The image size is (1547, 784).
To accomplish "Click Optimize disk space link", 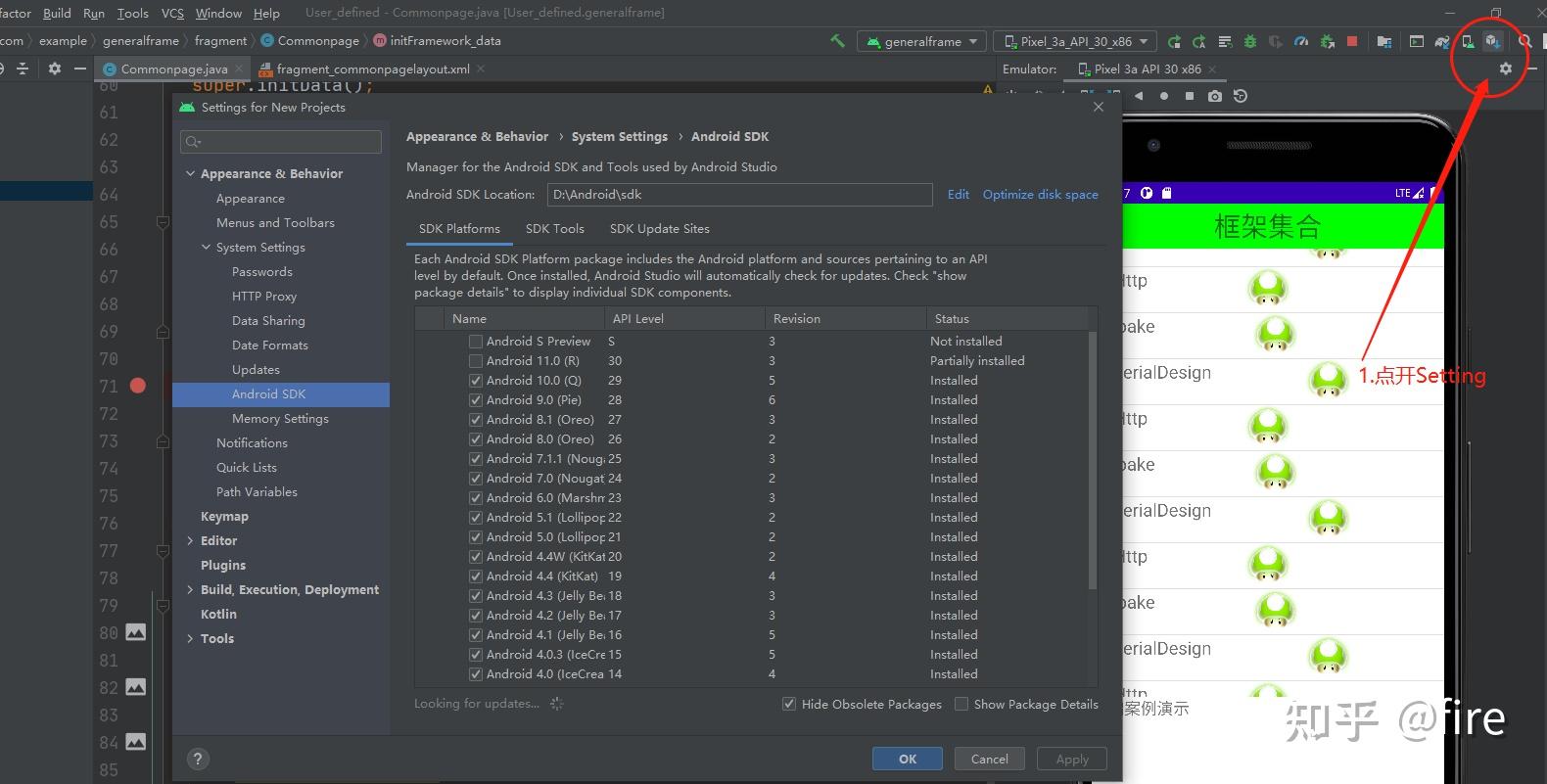I will point(1040,194).
